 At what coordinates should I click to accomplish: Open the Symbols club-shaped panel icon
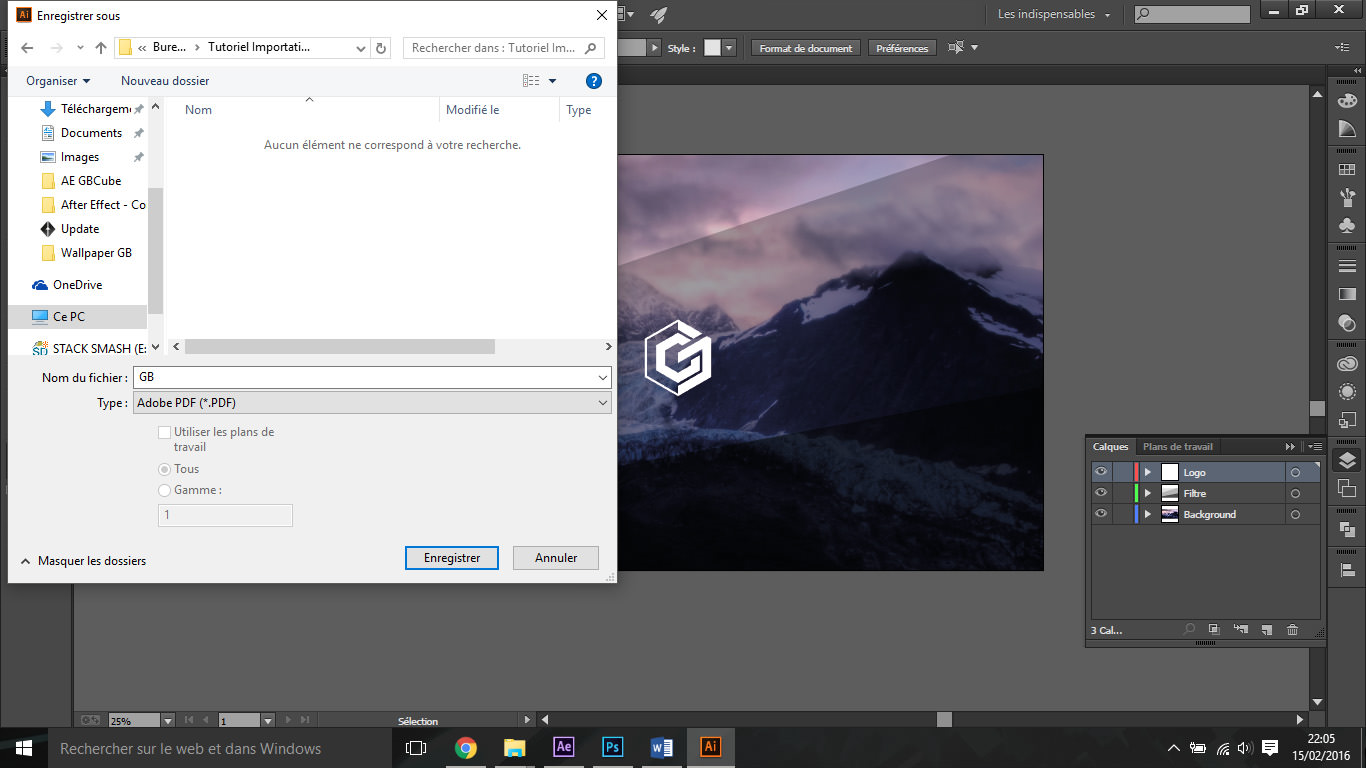point(1347,226)
